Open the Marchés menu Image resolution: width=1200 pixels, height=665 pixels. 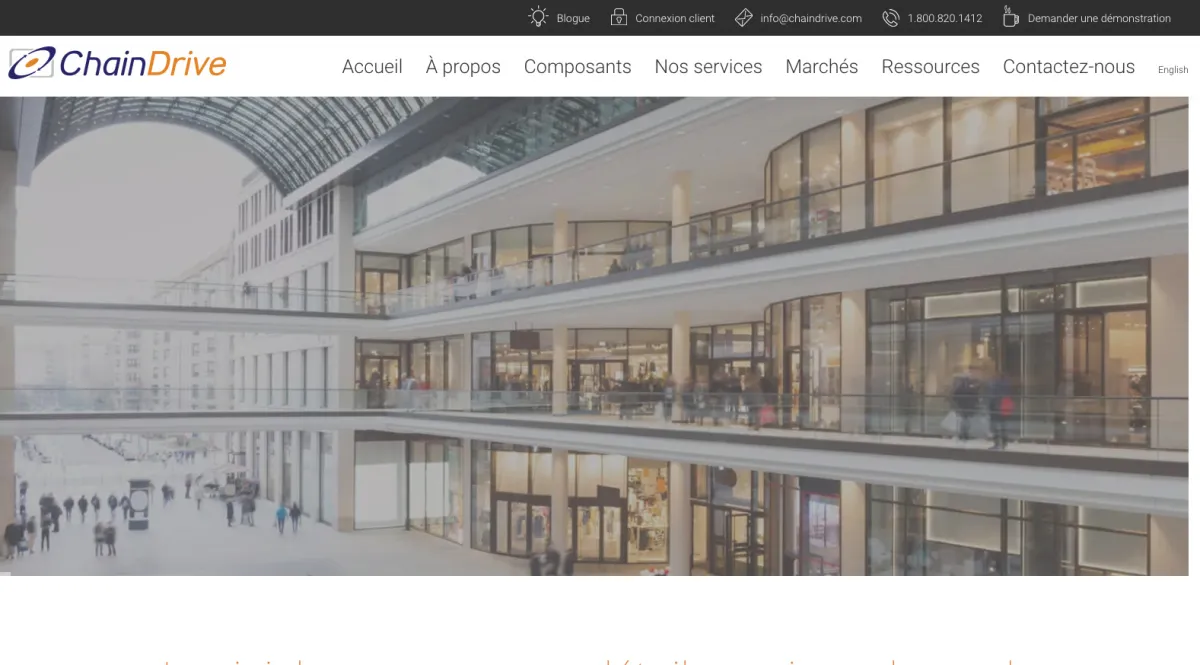[x=822, y=66]
